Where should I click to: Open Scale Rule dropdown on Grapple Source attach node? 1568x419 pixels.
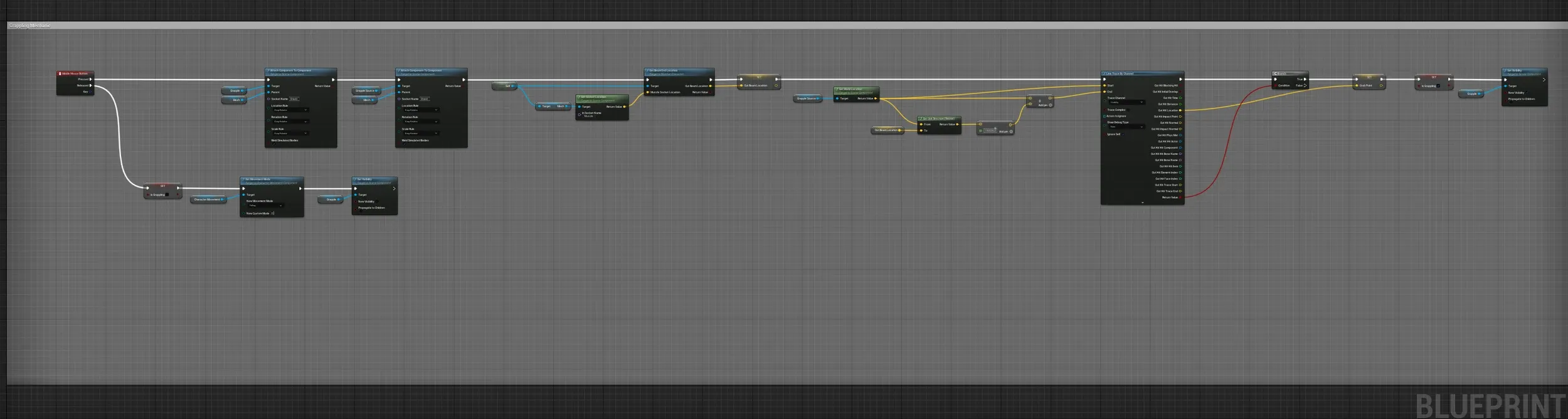point(421,134)
